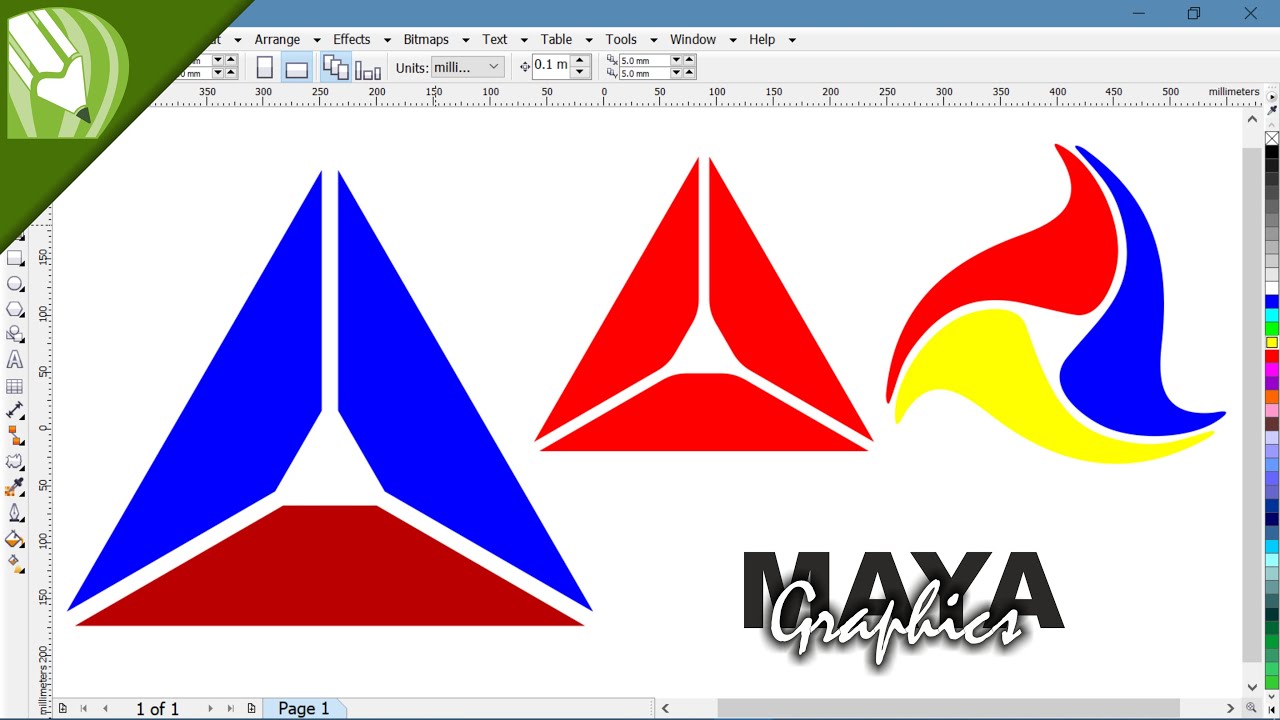Screen dimensions: 1280x720
Task: Apply layout to all pages
Action: (336, 68)
